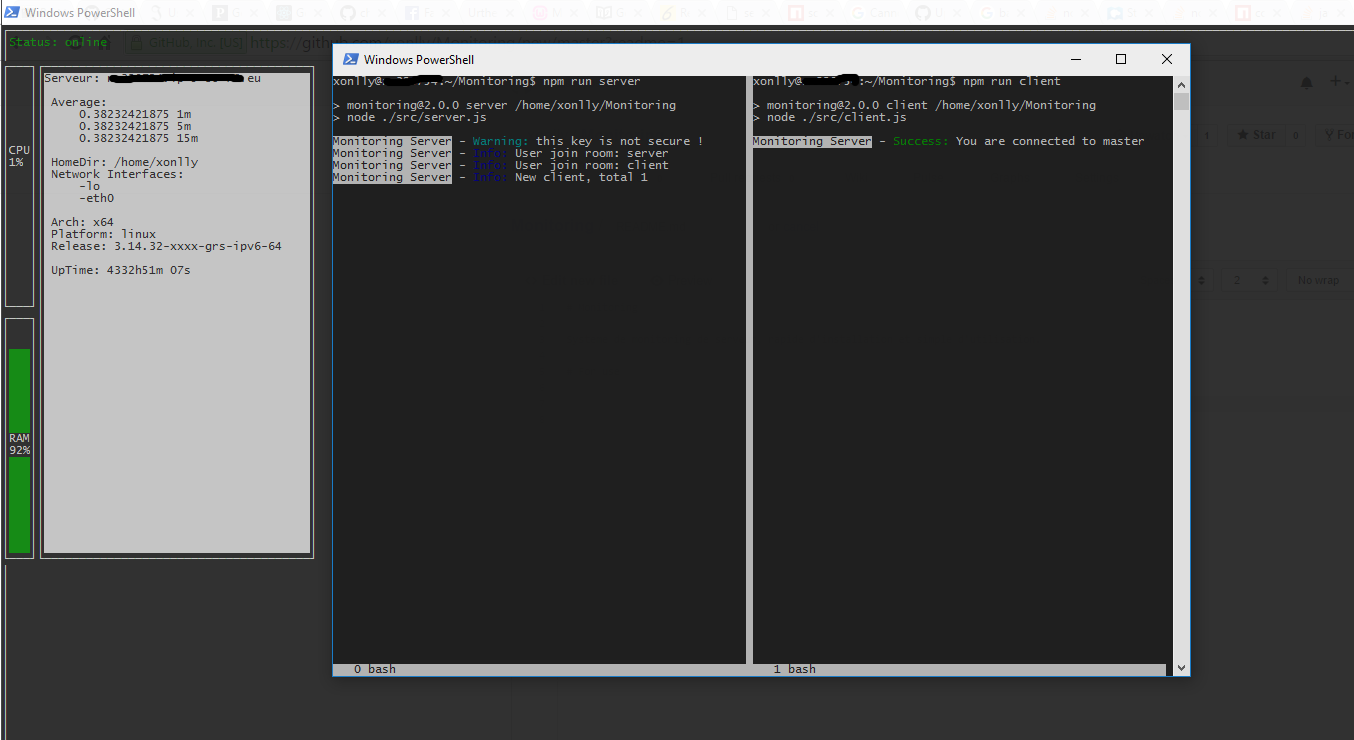Select the '0 bash' tmux window label

coord(375,669)
